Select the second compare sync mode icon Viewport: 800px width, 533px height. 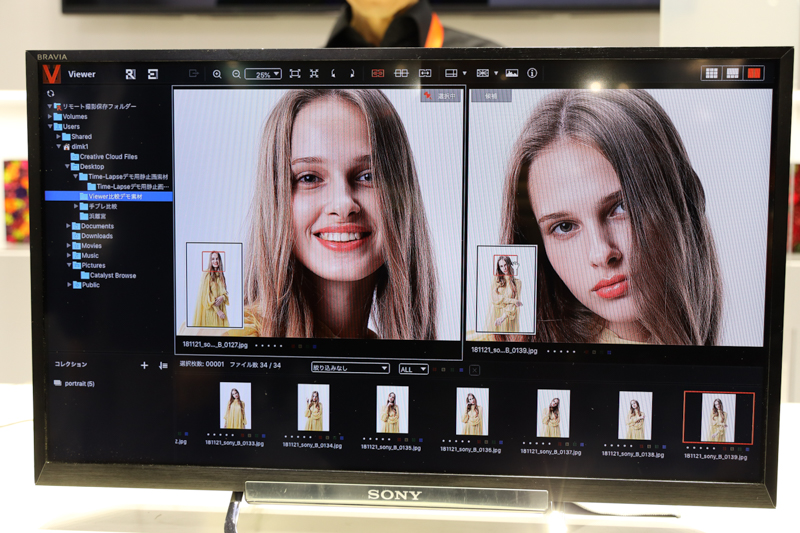(401, 73)
